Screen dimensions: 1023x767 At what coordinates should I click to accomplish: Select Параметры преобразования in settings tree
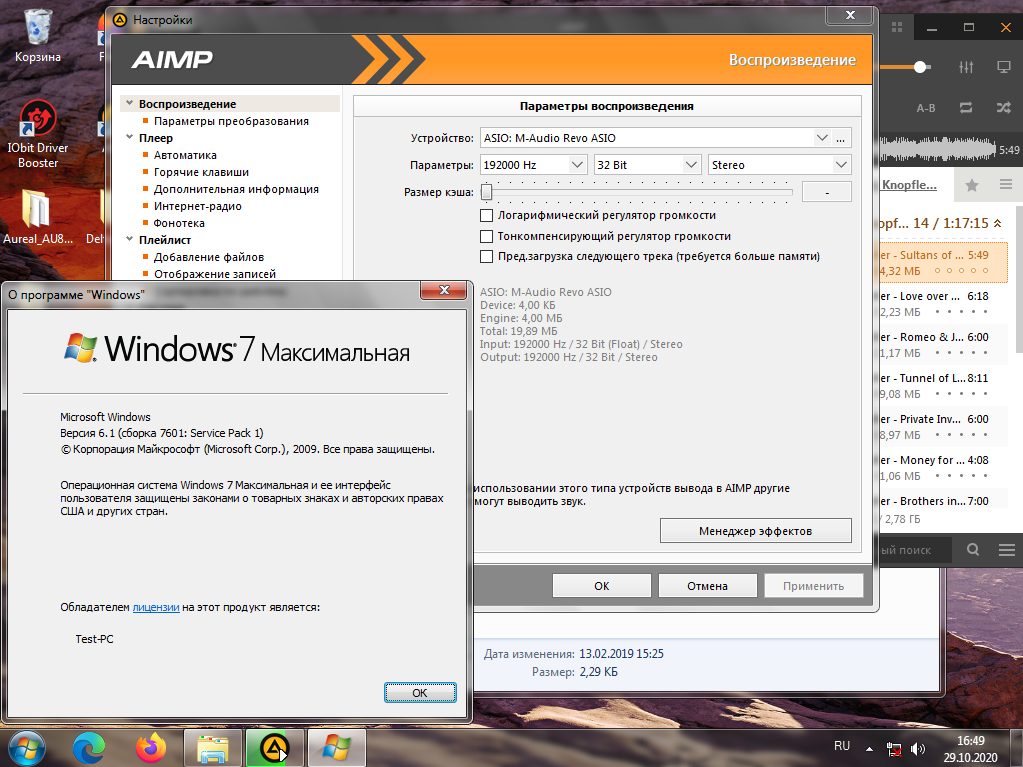tap(231, 121)
